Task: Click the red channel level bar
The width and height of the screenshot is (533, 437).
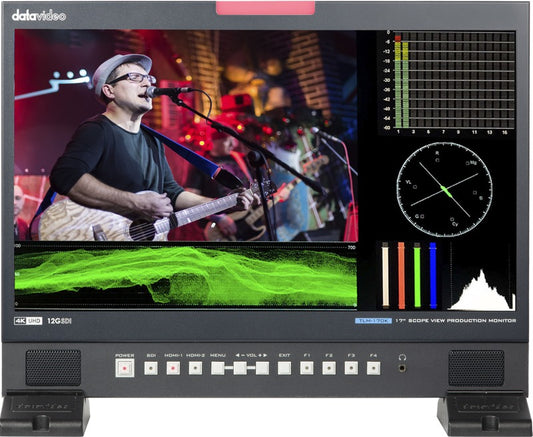Action: [x=401, y=275]
